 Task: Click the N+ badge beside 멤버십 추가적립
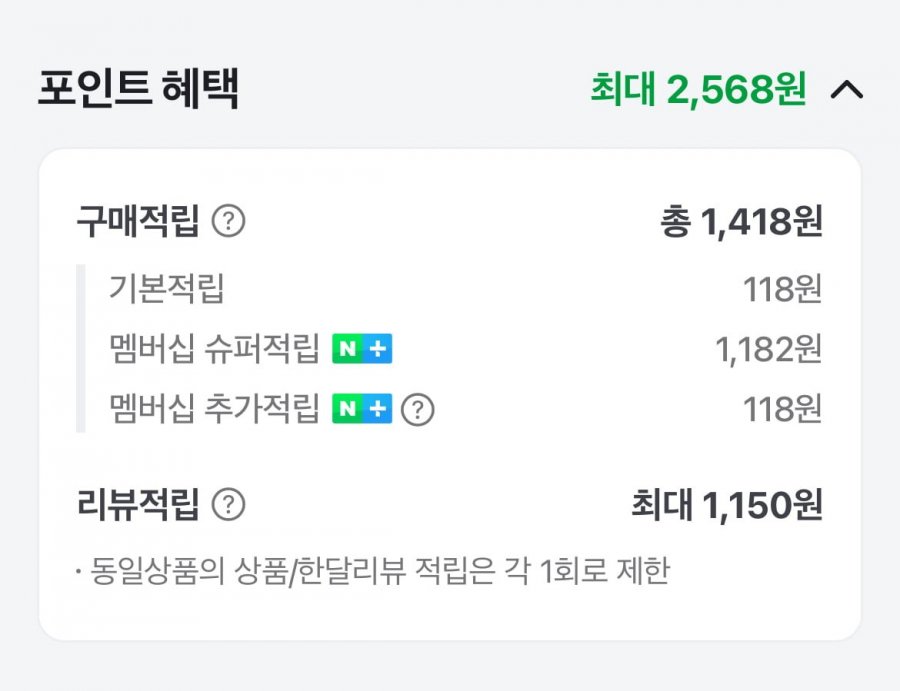tap(362, 409)
